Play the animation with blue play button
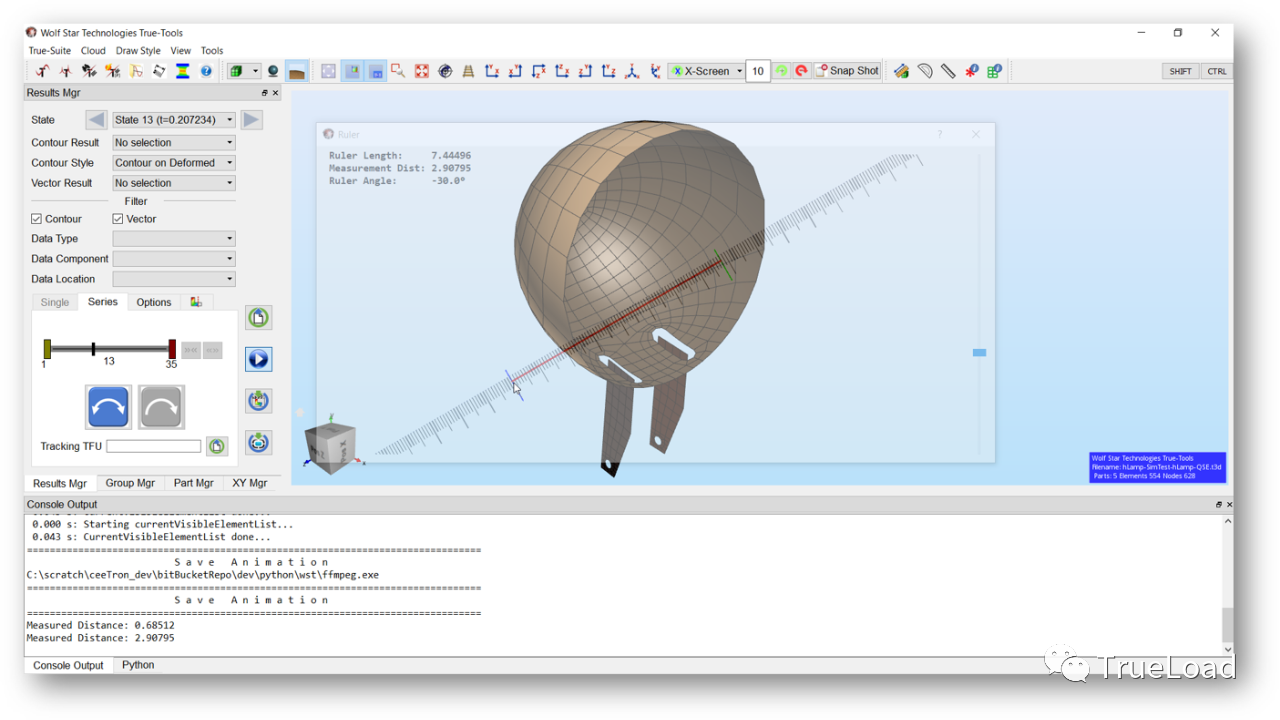Screen dimensions: 1280x720 pos(259,359)
